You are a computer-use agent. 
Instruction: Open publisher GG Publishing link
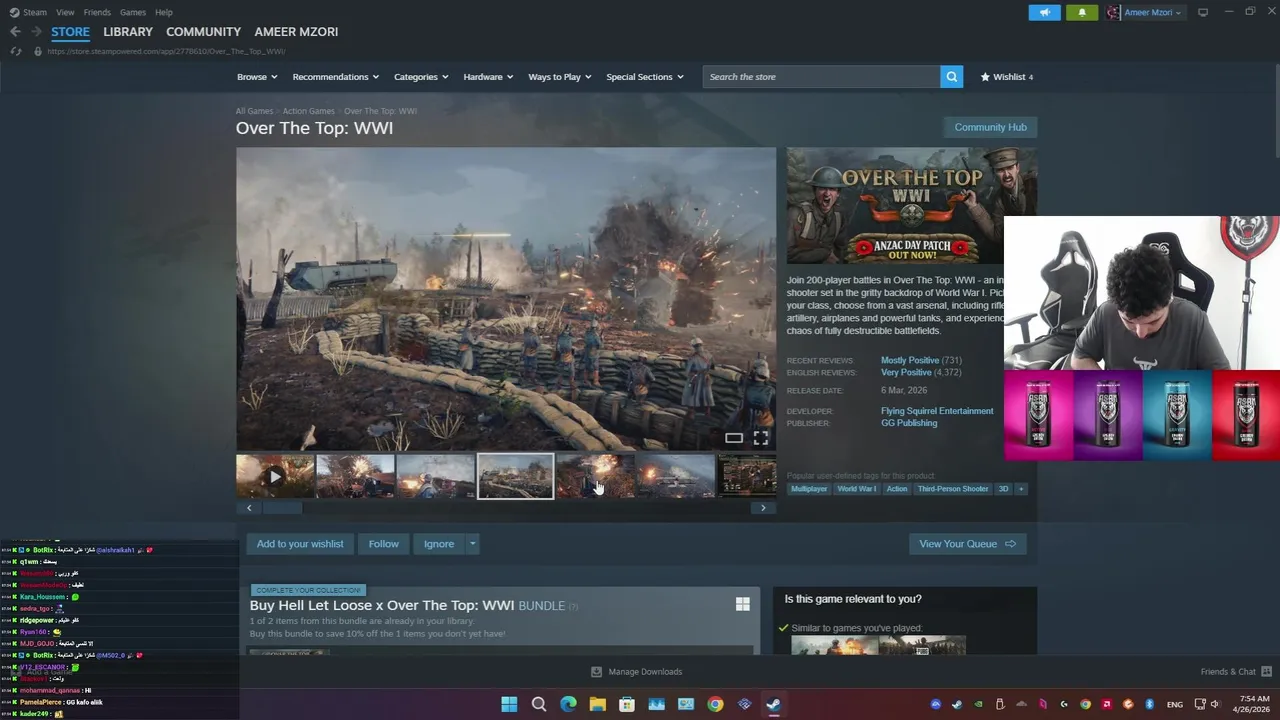(x=909, y=423)
